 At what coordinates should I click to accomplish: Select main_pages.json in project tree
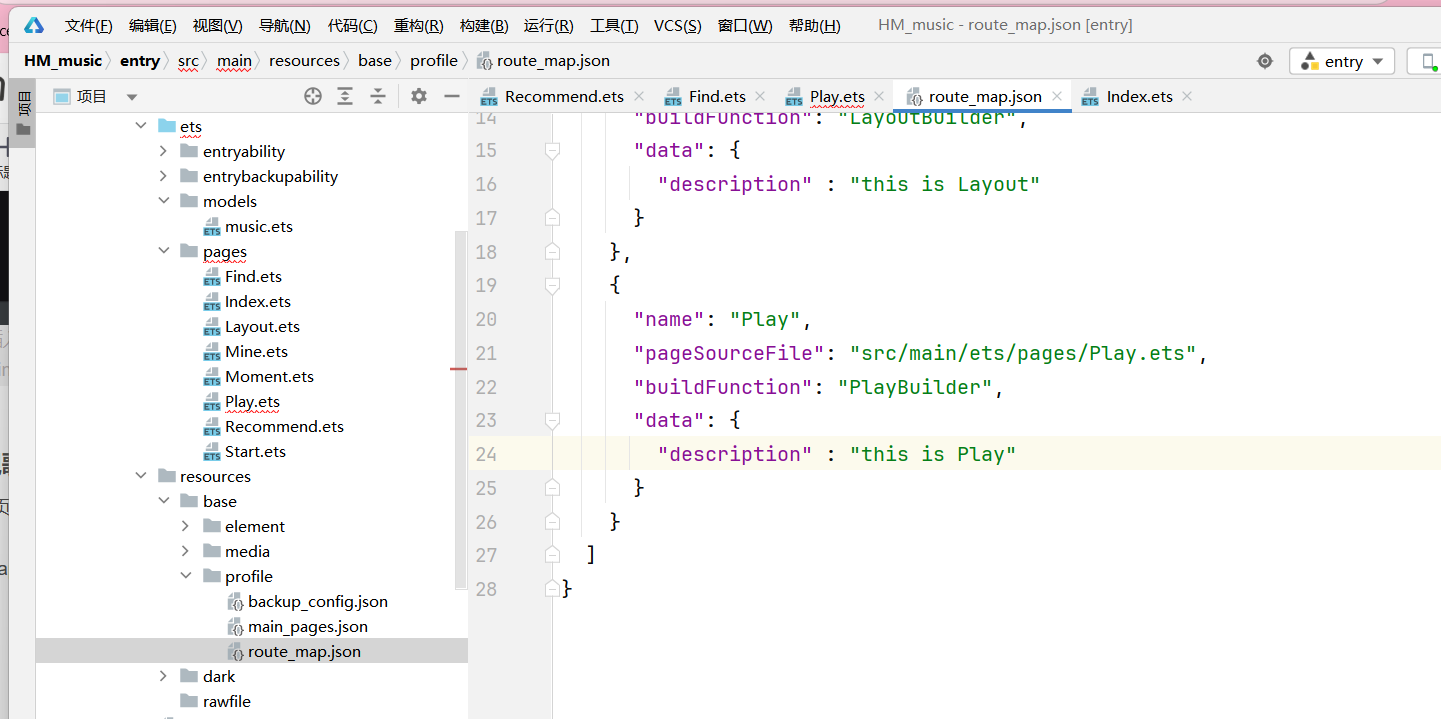(308, 626)
